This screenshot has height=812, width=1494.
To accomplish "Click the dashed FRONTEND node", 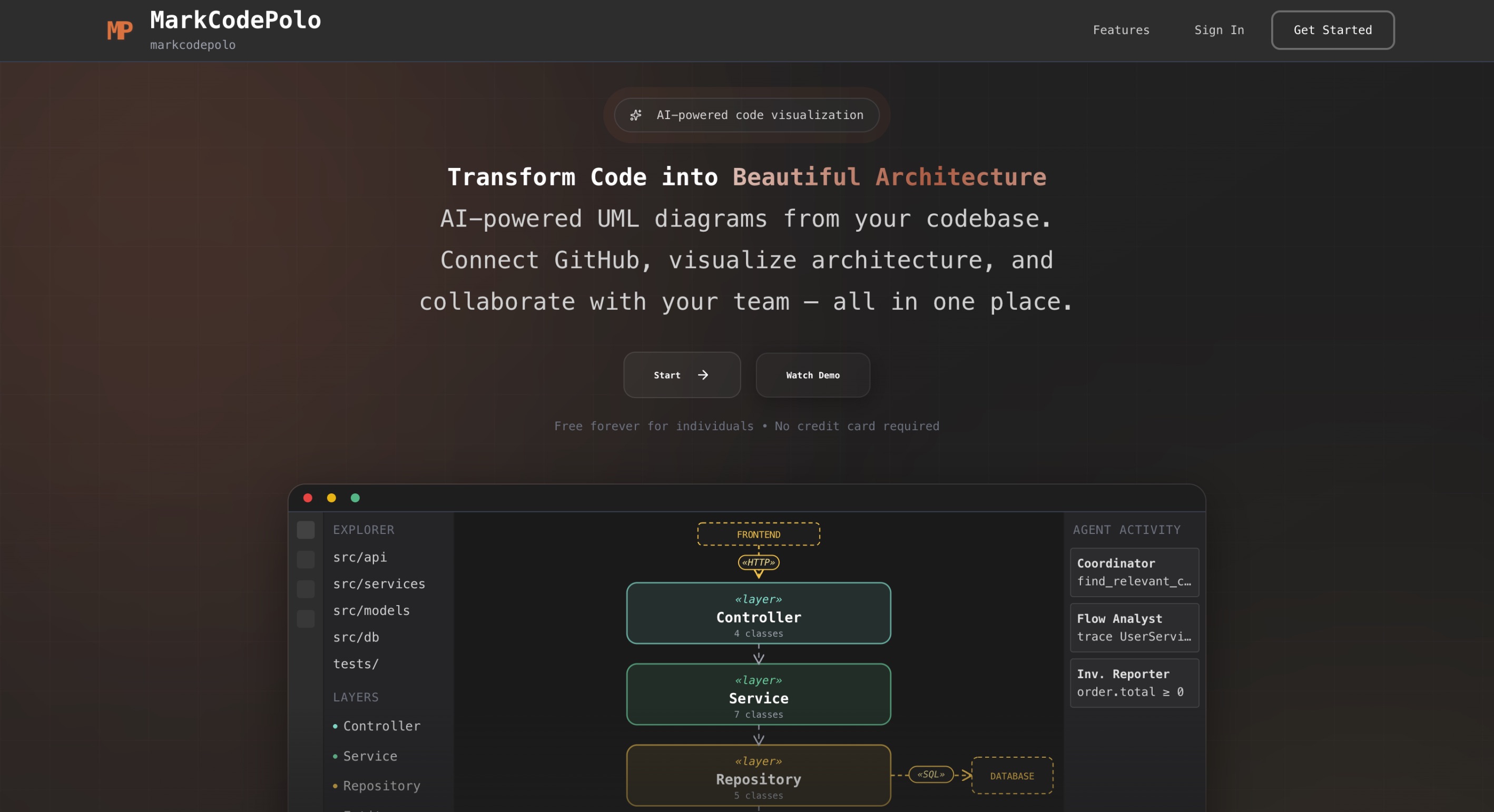I will click(x=758, y=534).
